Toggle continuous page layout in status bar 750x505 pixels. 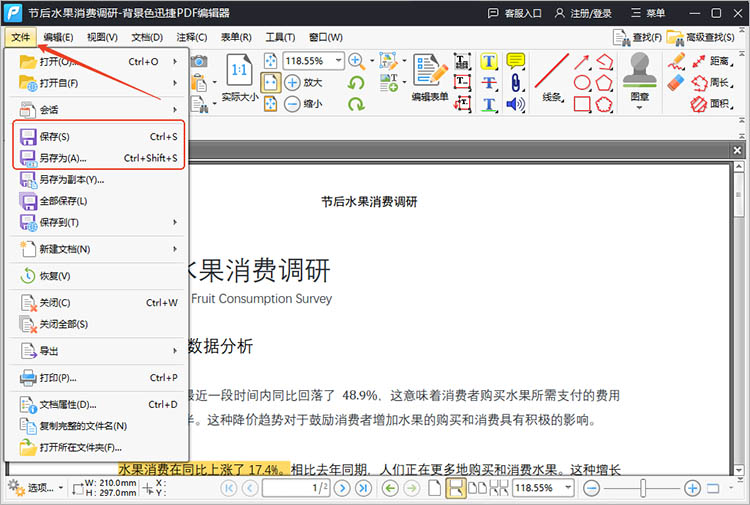click(x=455, y=488)
